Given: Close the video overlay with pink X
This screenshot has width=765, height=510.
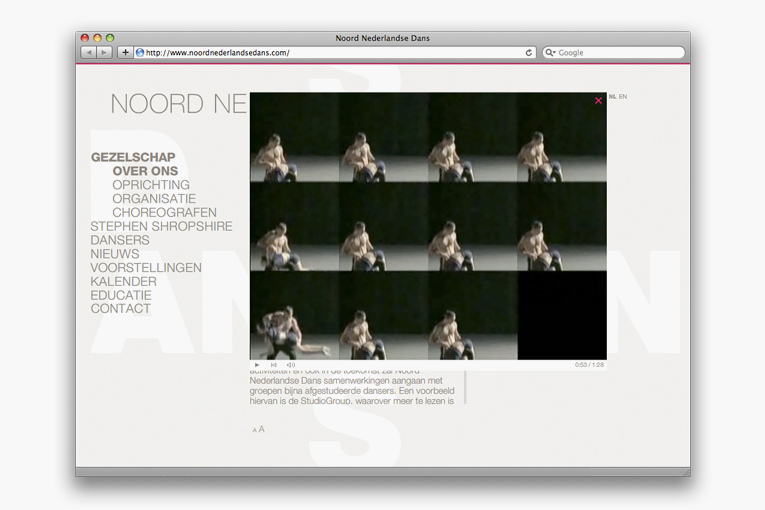Looking at the screenshot, I should click(x=598, y=101).
